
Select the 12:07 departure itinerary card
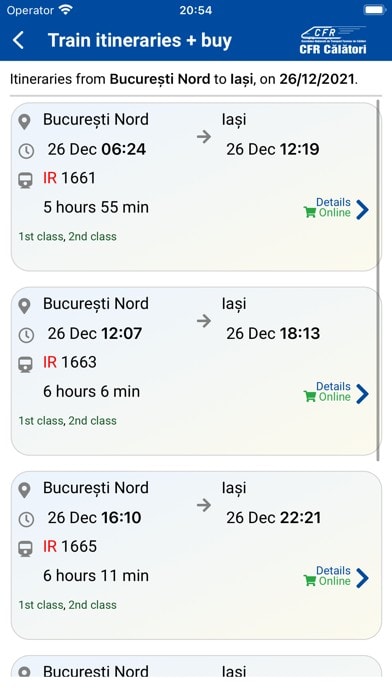pos(196,371)
